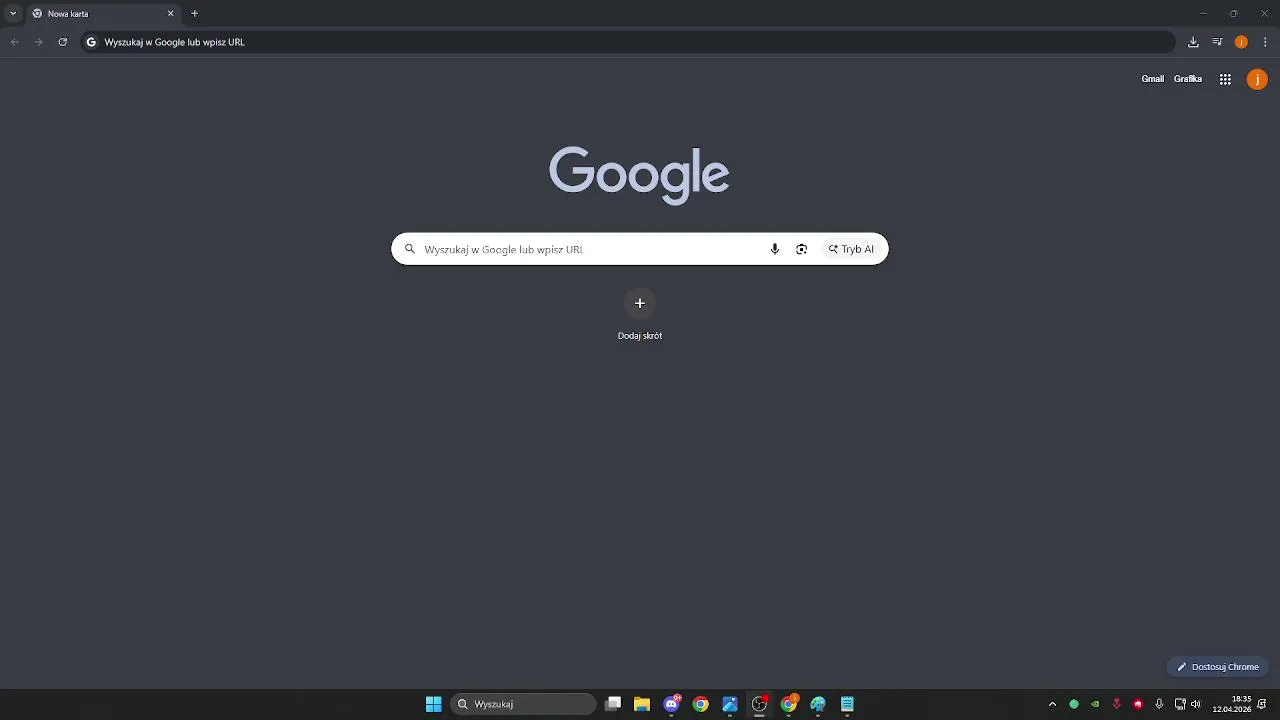Start voice search with microphone icon

coord(774,249)
